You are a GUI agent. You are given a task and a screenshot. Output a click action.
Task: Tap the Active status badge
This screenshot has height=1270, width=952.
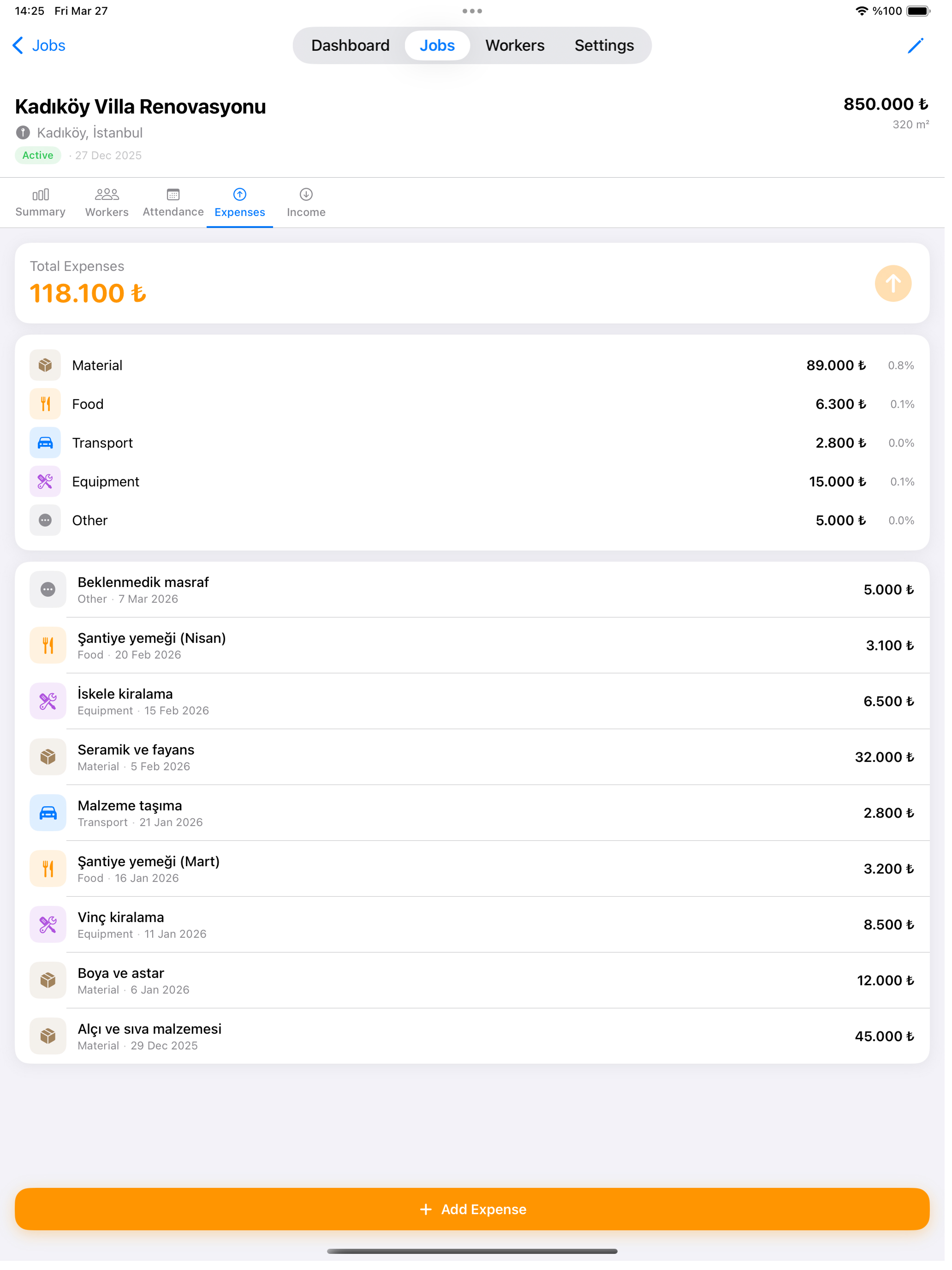point(38,155)
